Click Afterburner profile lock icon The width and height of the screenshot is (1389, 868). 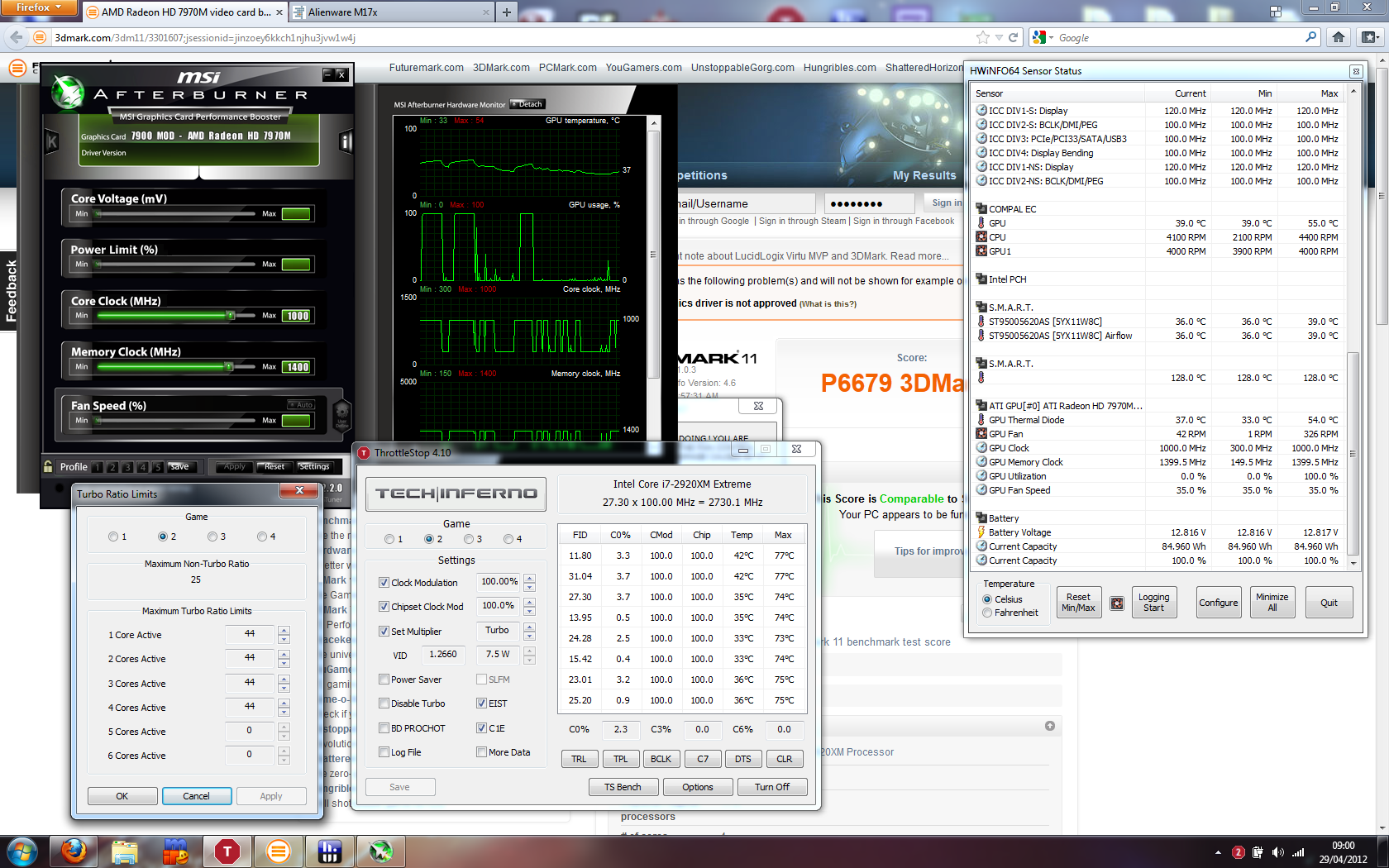[x=48, y=466]
